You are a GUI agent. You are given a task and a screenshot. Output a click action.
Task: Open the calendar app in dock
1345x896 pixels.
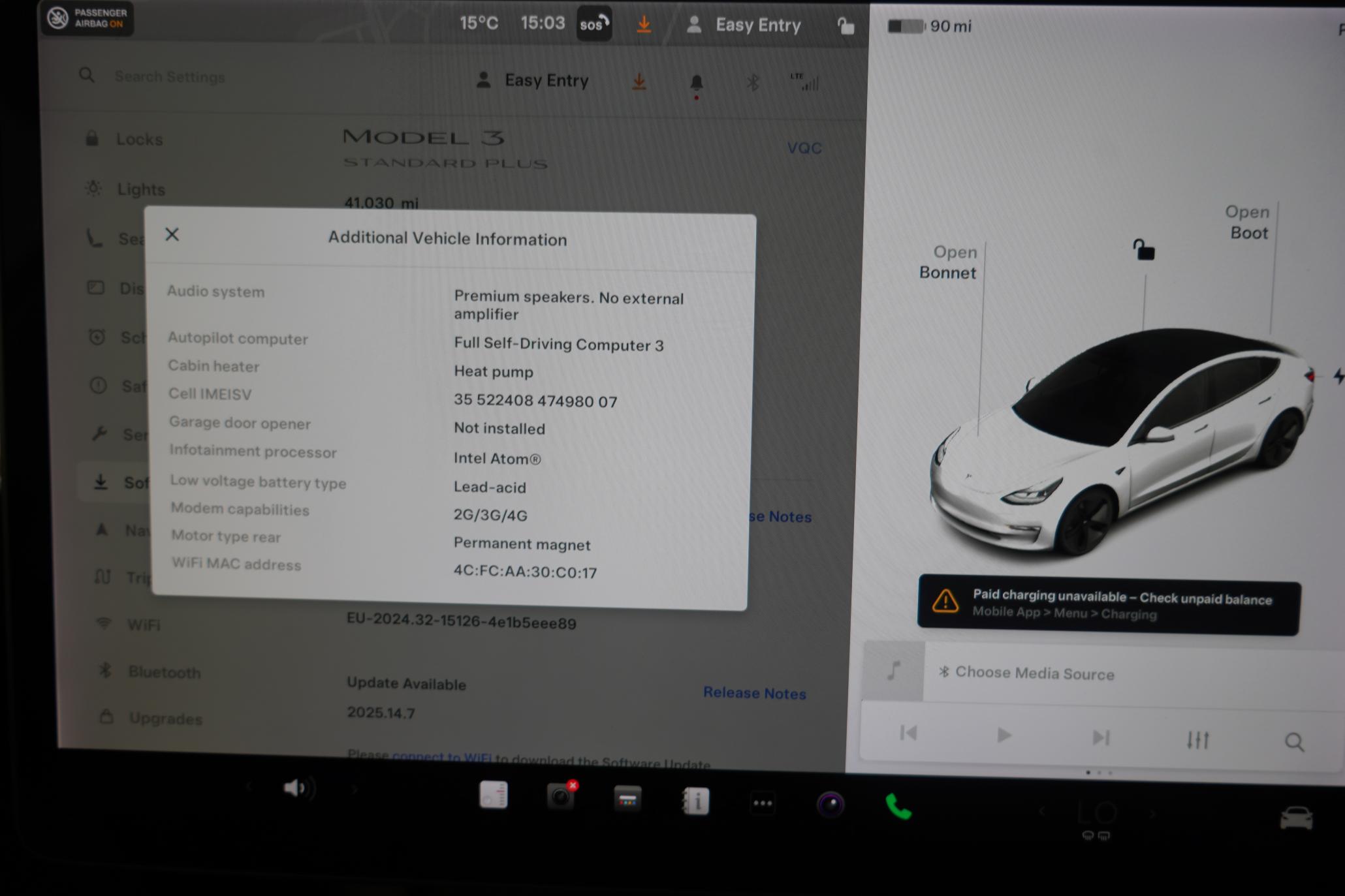[x=494, y=795]
